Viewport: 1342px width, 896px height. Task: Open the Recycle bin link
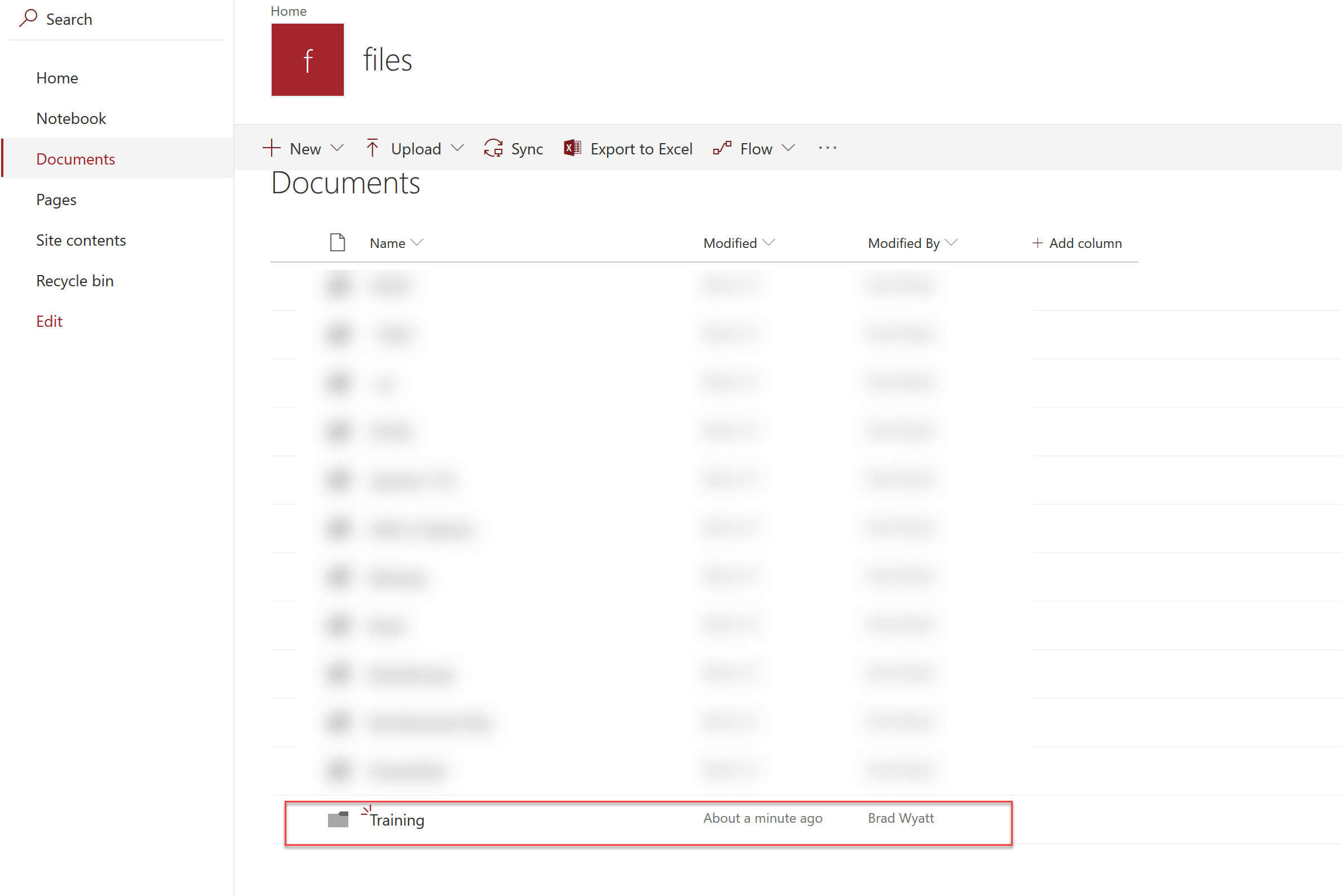[x=75, y=281]
